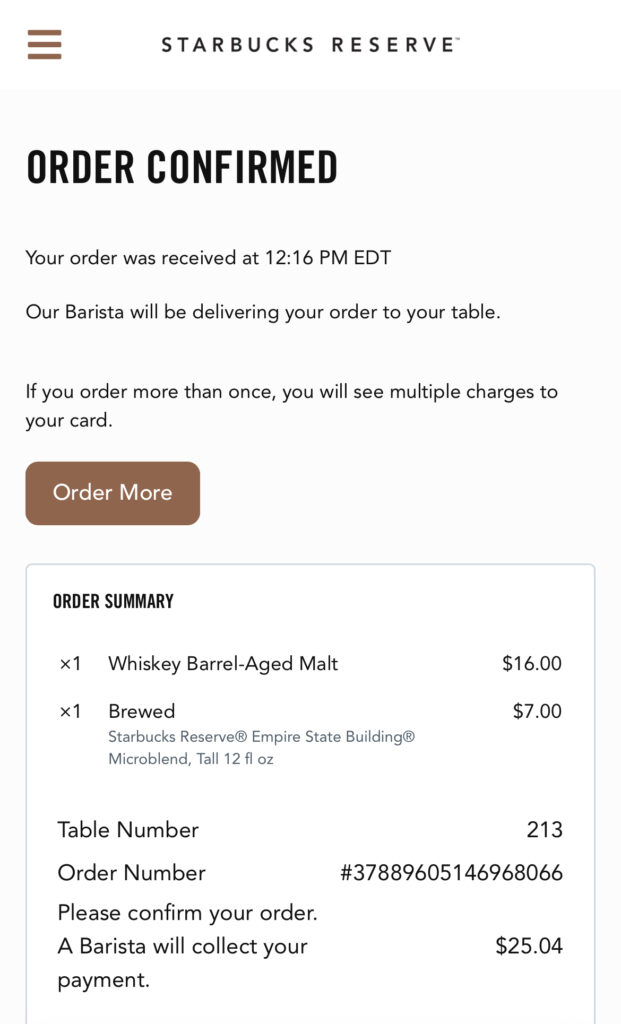Click the Table Number label
Viewport: 621px width, 1024px height.
click(x=128, y=829)
